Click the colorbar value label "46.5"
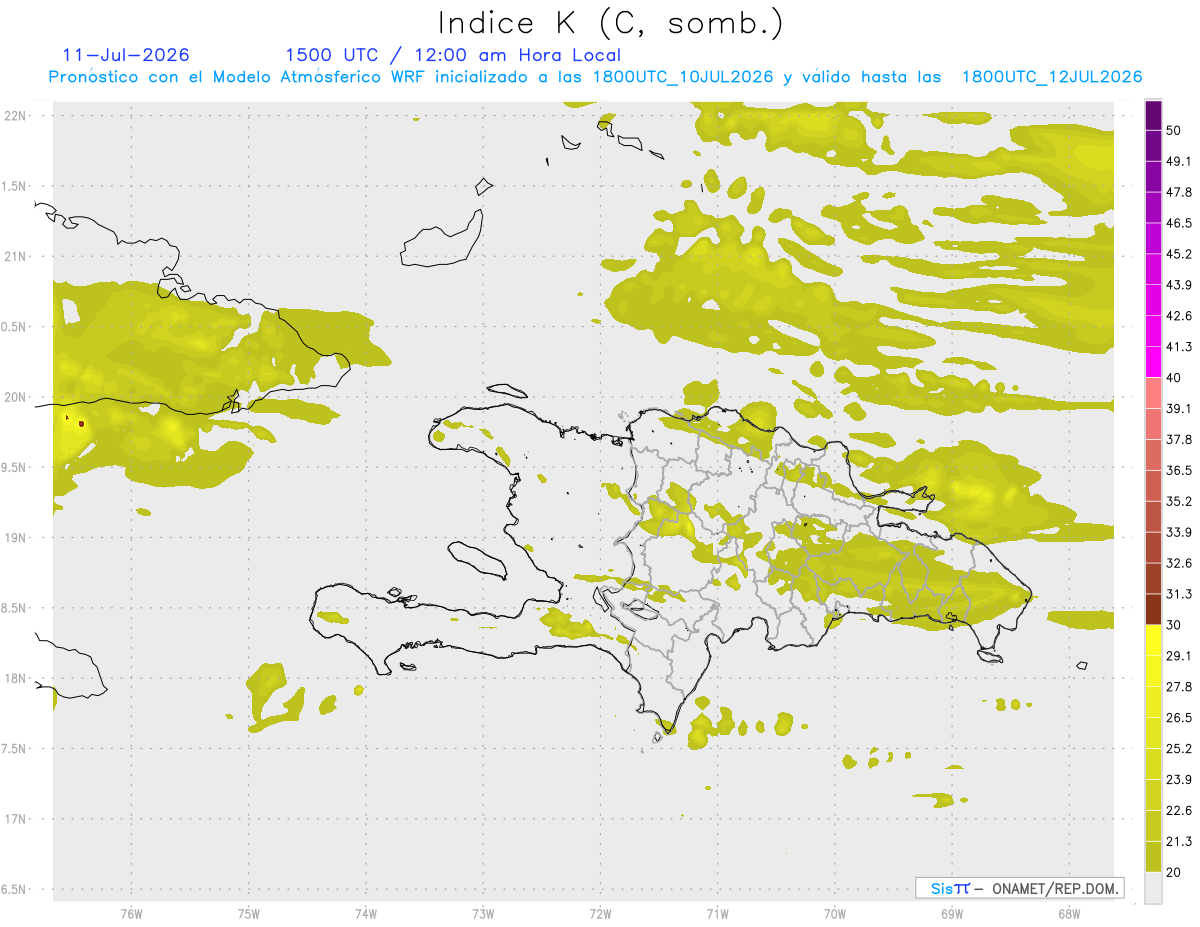Image resolution: width=1200 pixels, height=927 pixels. coord(1179,223)
